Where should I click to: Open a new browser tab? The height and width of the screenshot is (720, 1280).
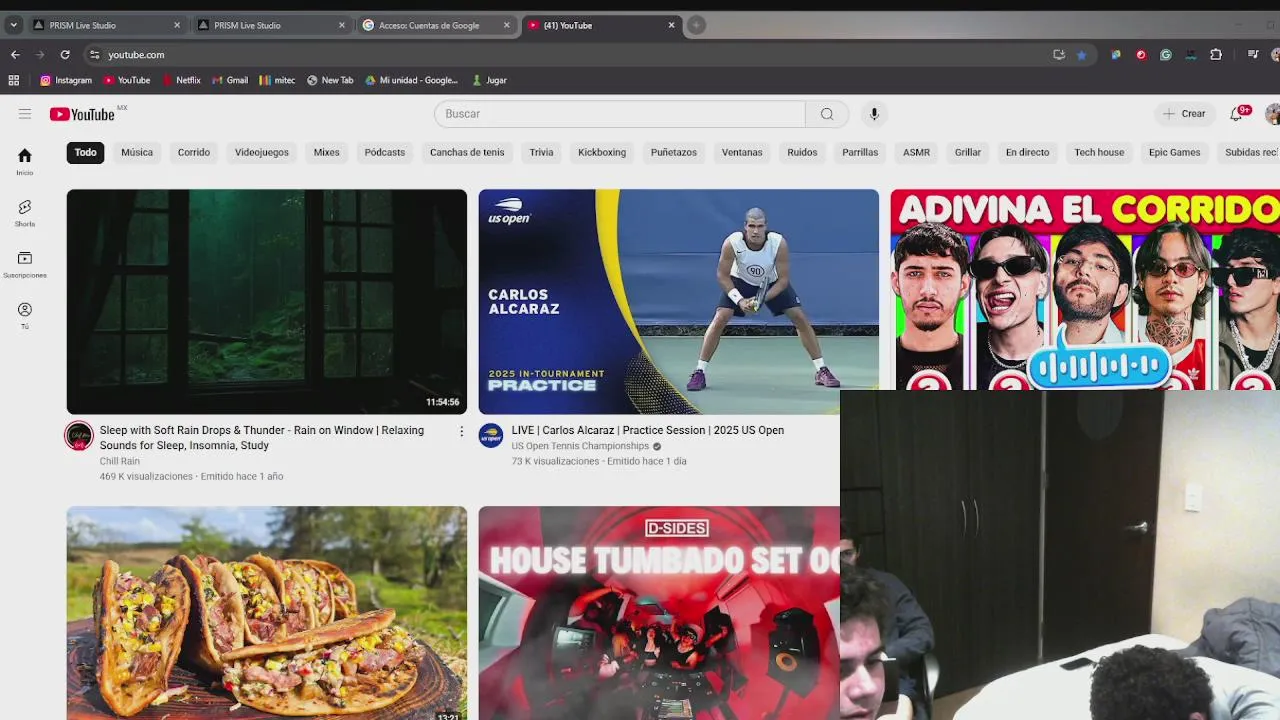696,25
